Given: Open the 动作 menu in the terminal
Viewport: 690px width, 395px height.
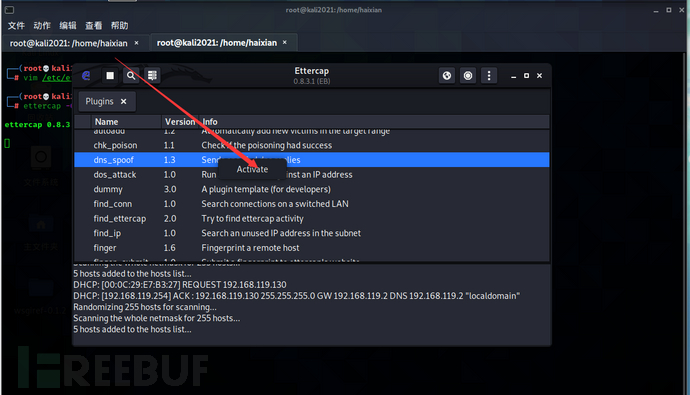Looking at the screenshot, I should coord(42,26).
